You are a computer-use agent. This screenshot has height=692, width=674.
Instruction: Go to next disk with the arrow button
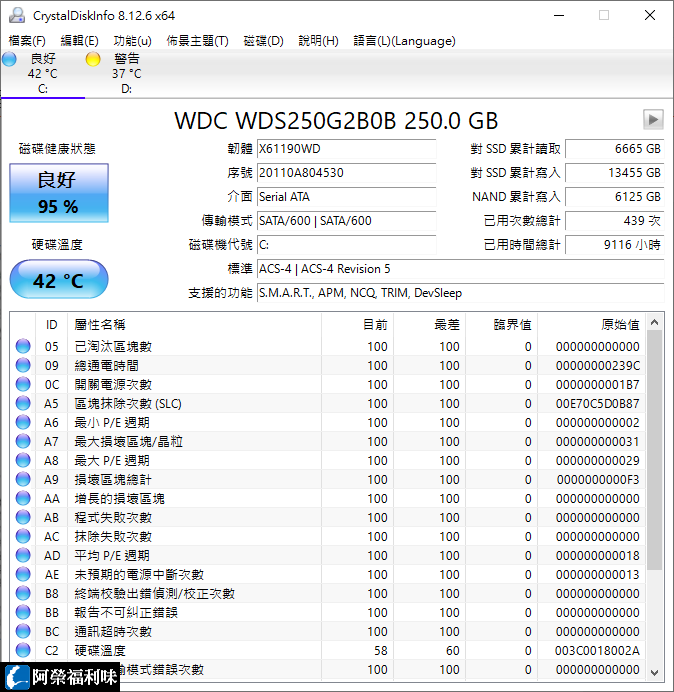coord(653,119)
